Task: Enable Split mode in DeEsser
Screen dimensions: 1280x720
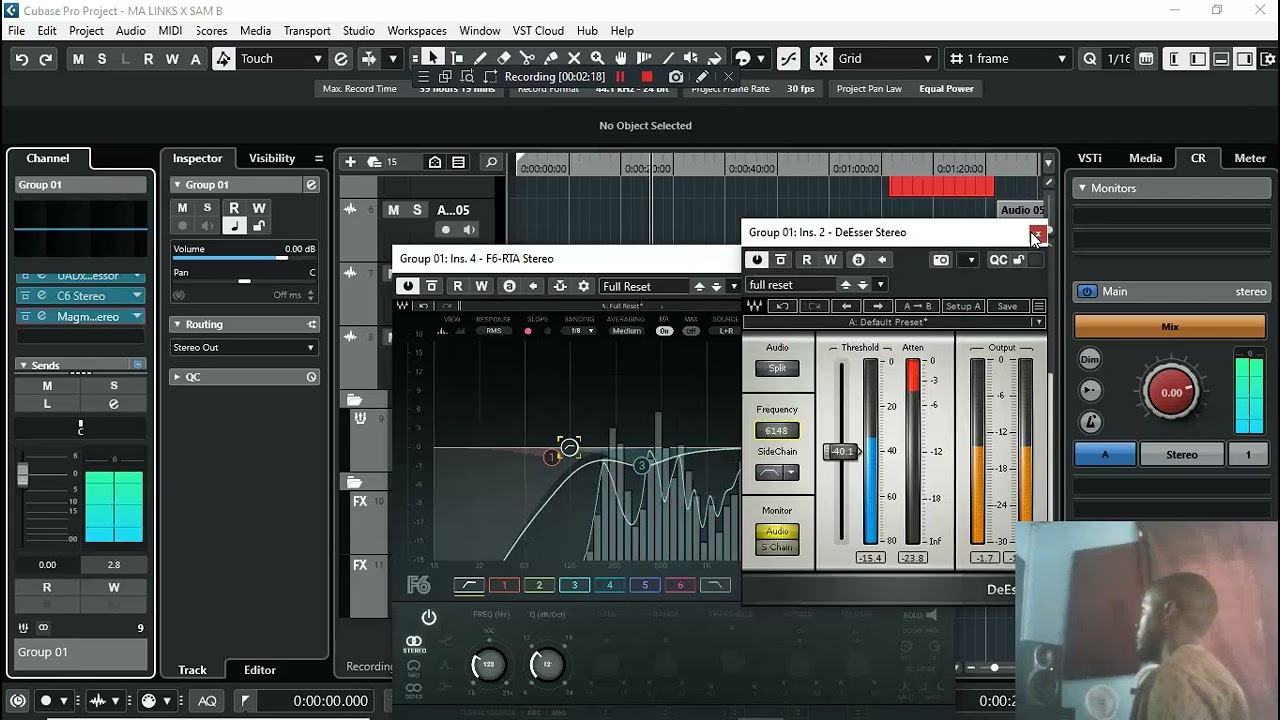Action: point(777,368)
